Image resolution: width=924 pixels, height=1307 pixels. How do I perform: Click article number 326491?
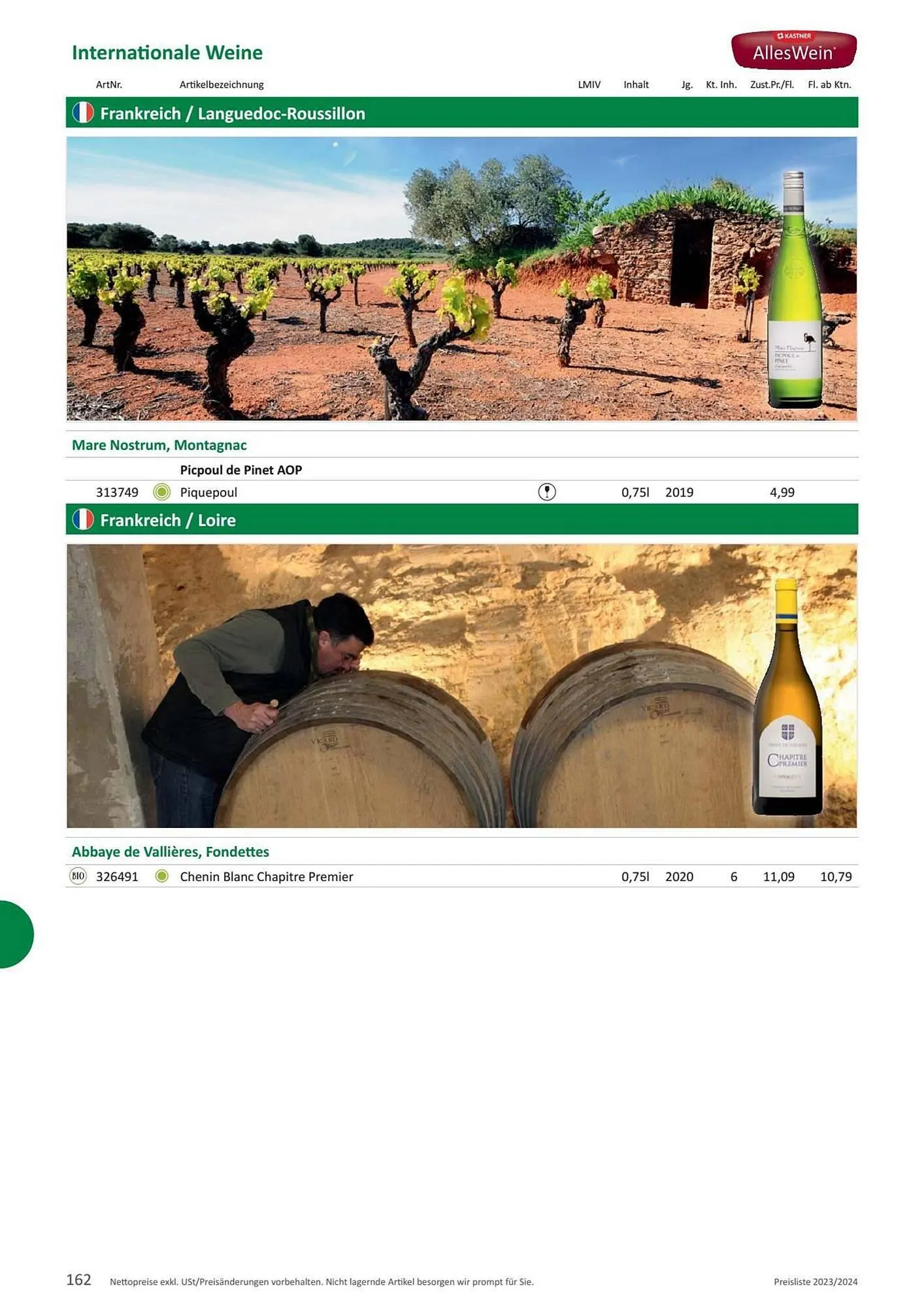117,876
